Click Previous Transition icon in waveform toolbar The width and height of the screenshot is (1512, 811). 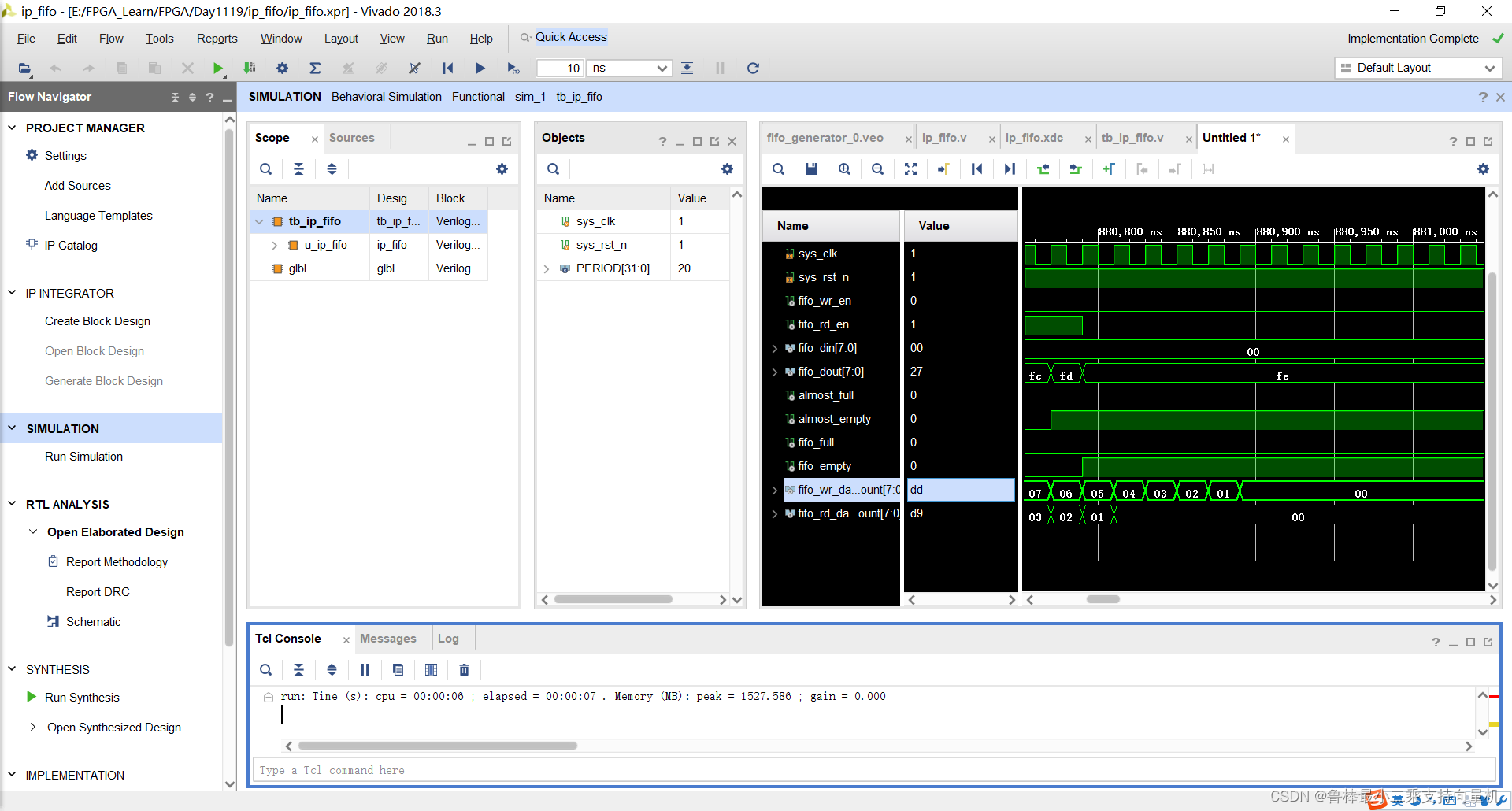pos(1043,169)
